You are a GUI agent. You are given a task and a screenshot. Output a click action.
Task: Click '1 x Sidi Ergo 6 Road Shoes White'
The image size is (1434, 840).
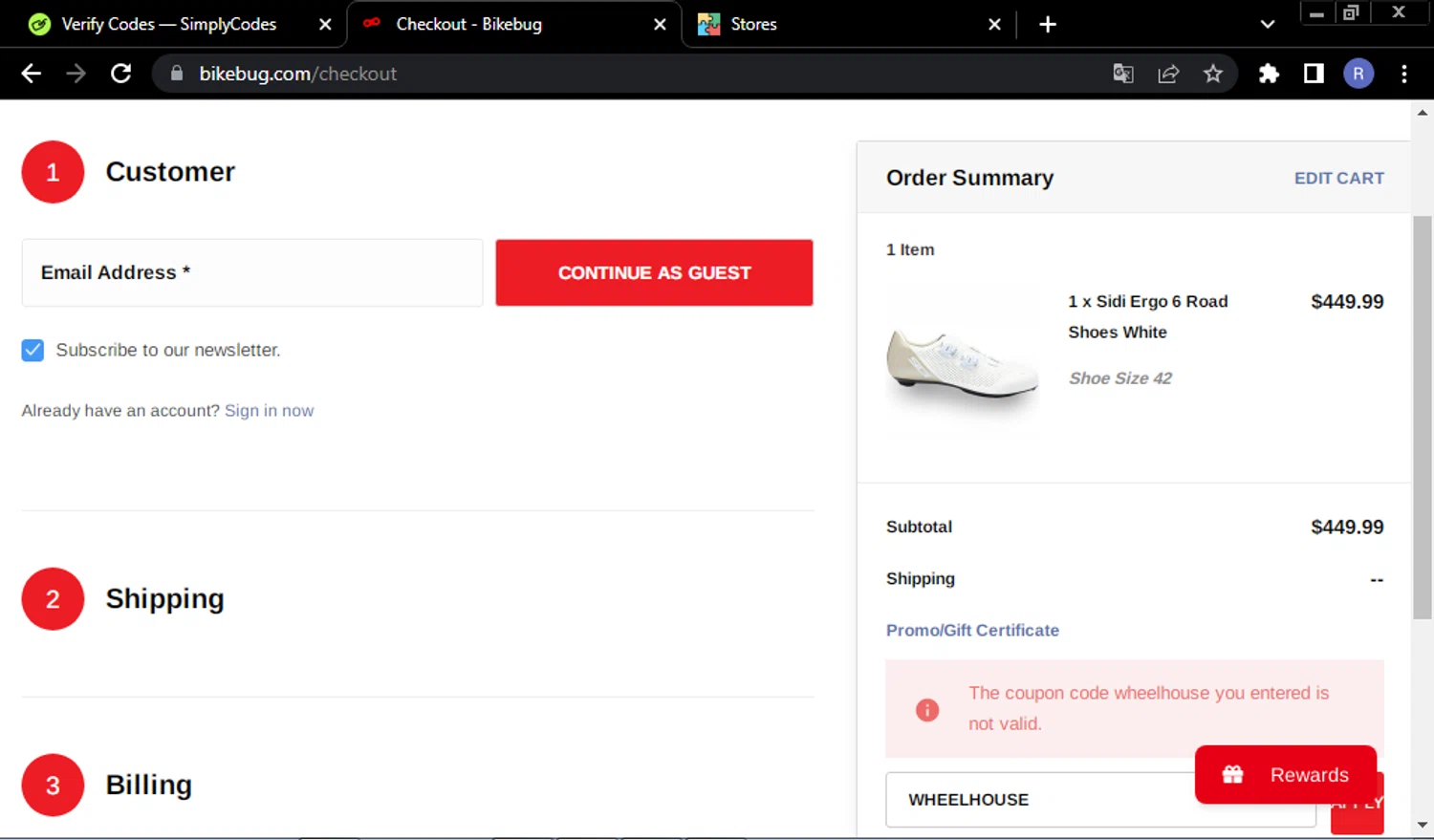[x=1147, y=316]
